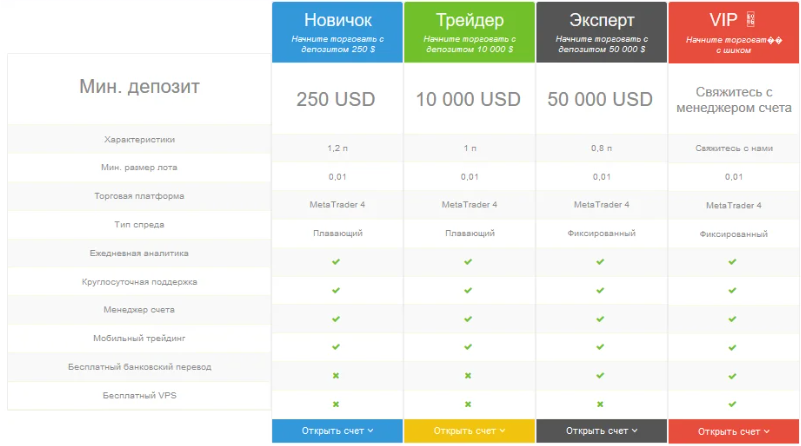
Task: Open the blue Новичок Открыть счет dropdown
Action: [x=337, y=431]
